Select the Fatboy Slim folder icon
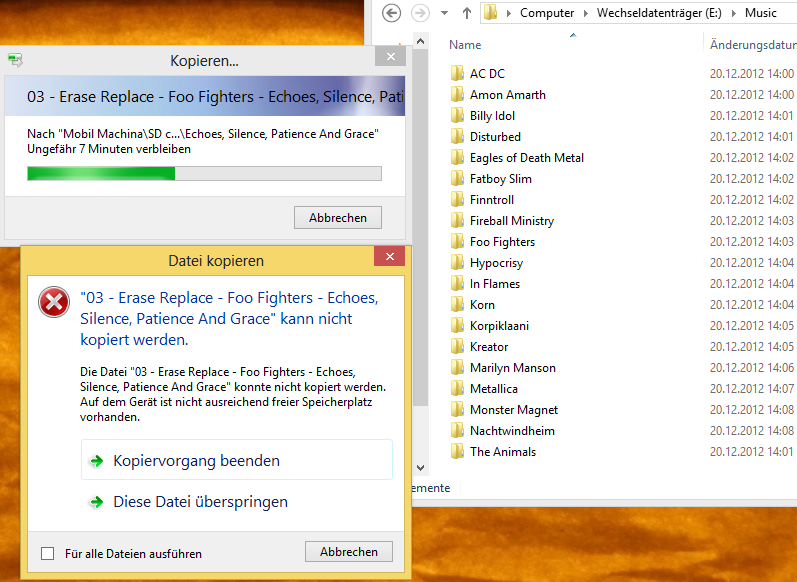 457,178
